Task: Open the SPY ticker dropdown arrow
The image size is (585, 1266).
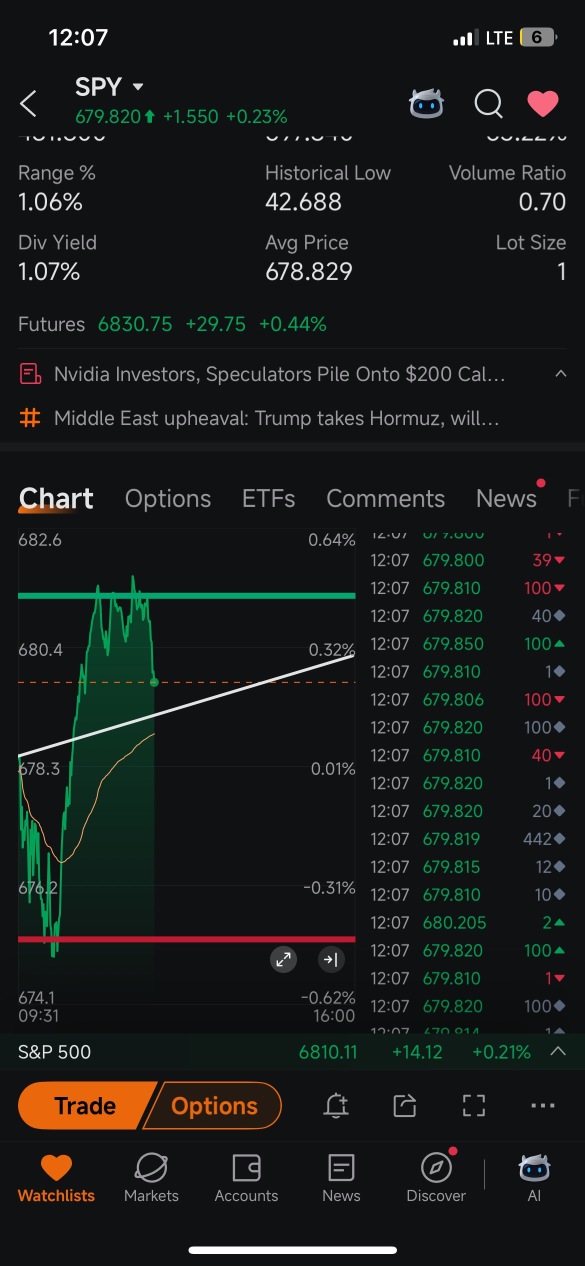Action: click(x=138, y=87)
